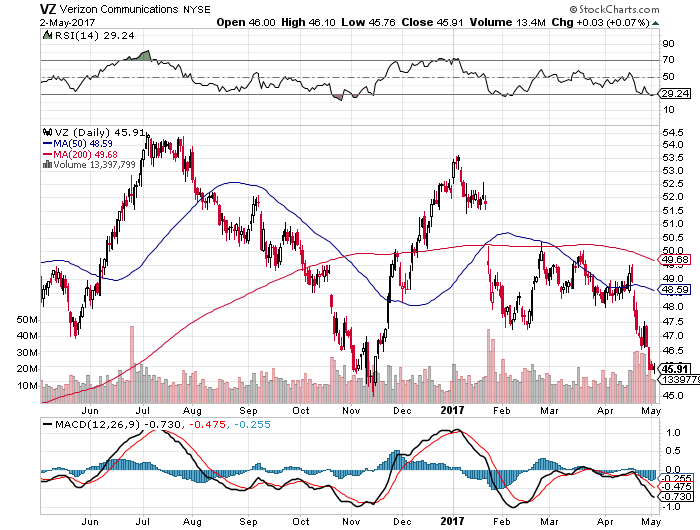Click the 49.68 MA(200) axis price tag

675,259
